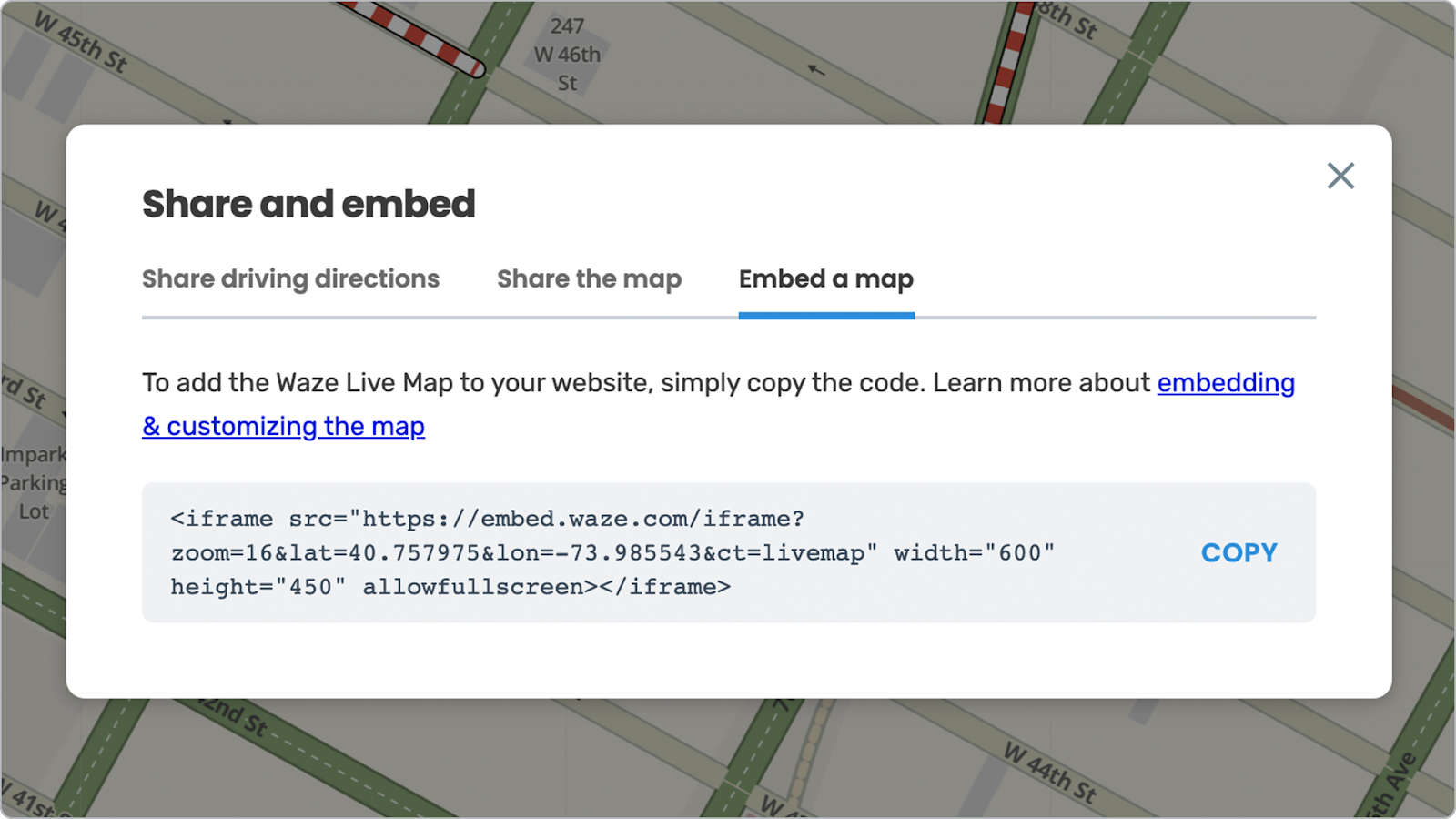The width and height of the screenshot is (1456, 819).
Task: Copy the iframe embed code
Action: [x=1239, y=552]
